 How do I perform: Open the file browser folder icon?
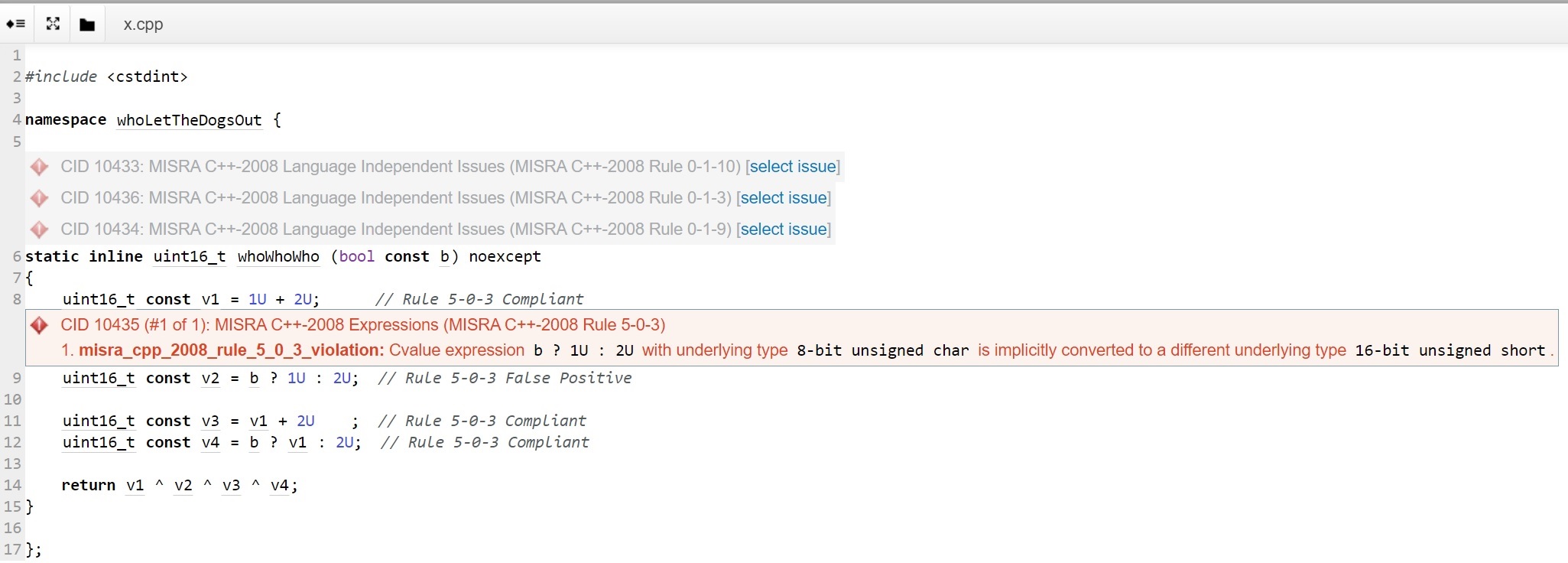[x=87, y=24]
